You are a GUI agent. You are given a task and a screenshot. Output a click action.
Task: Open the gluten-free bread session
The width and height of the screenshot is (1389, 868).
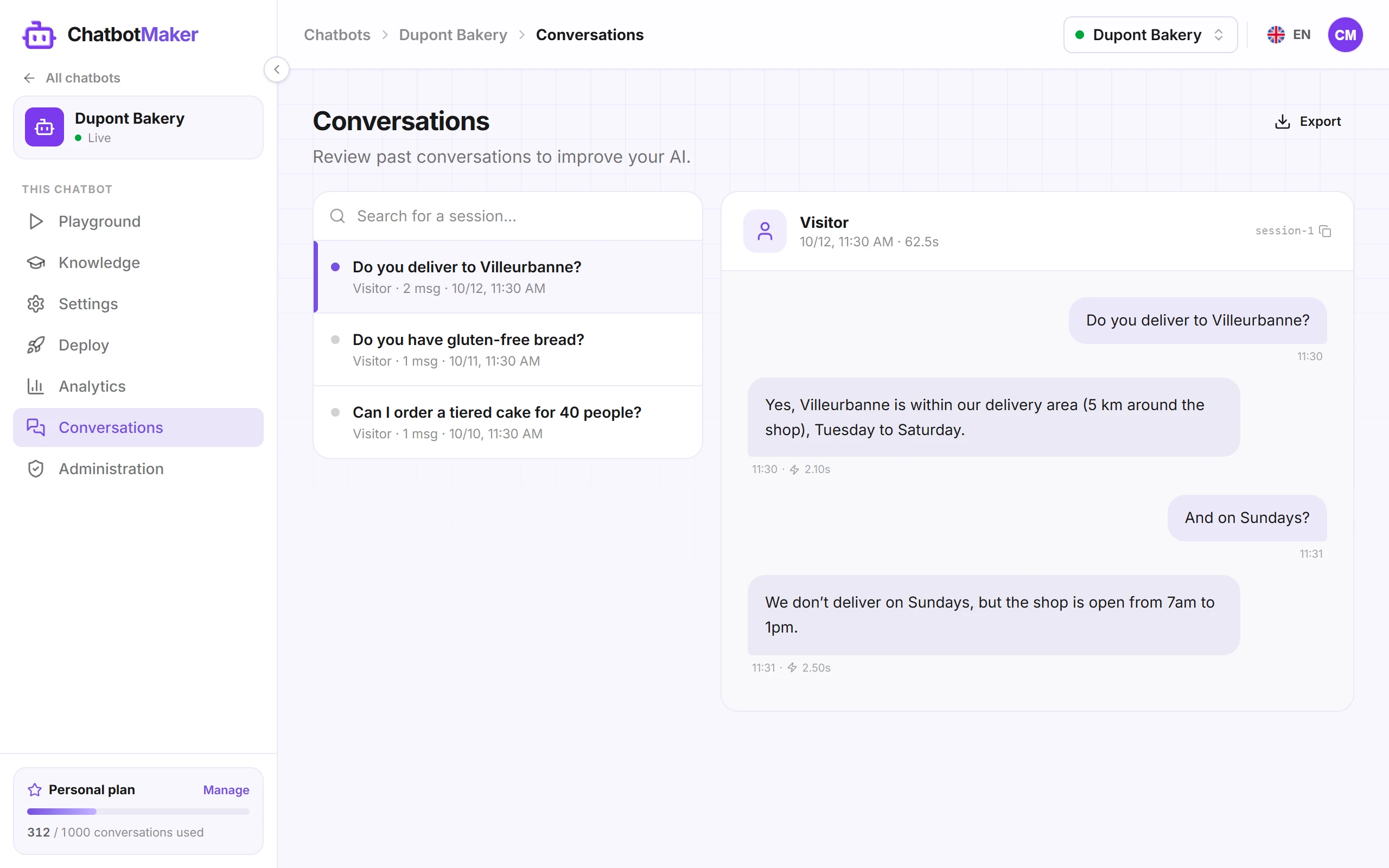tap(508, 349)
